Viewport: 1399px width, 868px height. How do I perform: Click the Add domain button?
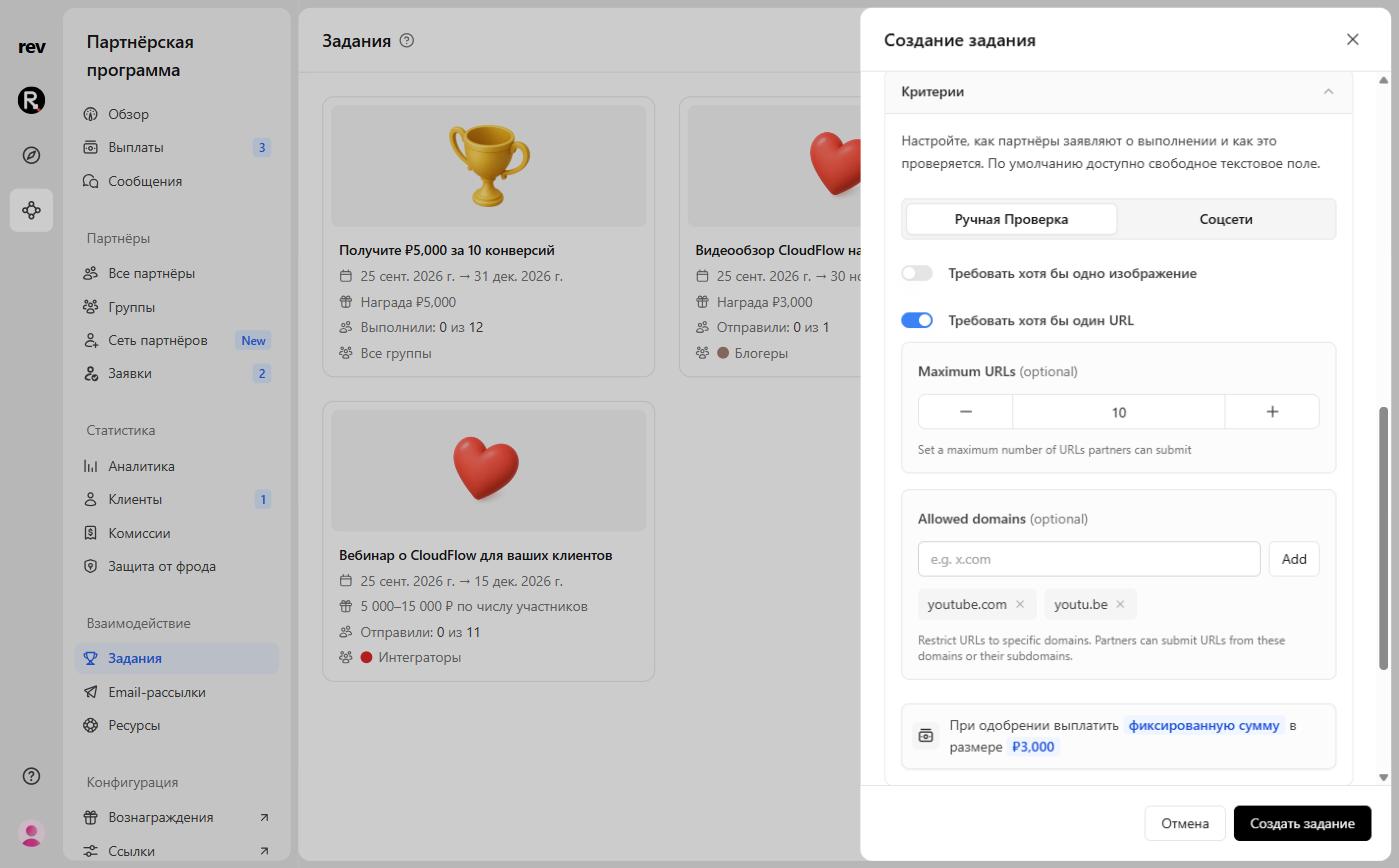pyautogui.click(x=1294, y=559)
